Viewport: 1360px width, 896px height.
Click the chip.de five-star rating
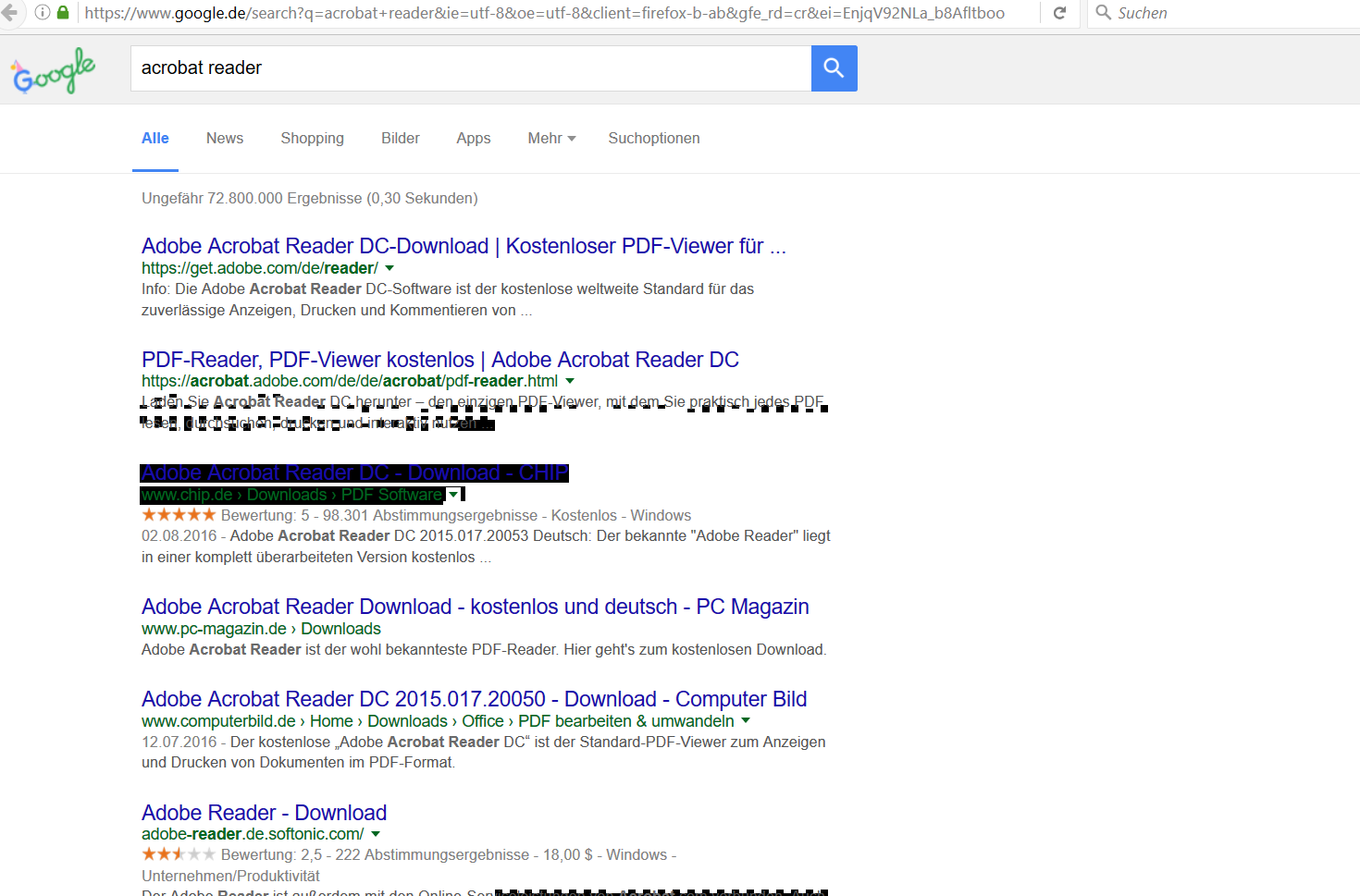tap(179, 515)
